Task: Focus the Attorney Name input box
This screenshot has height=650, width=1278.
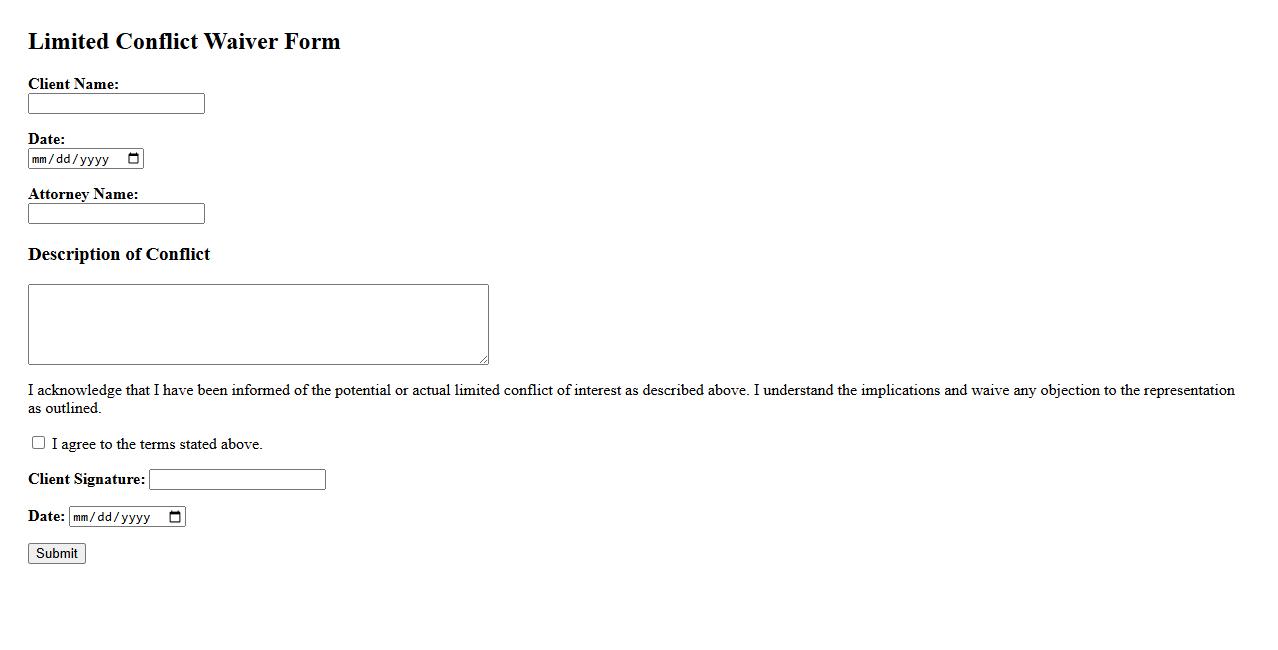Action: (116, 214)
